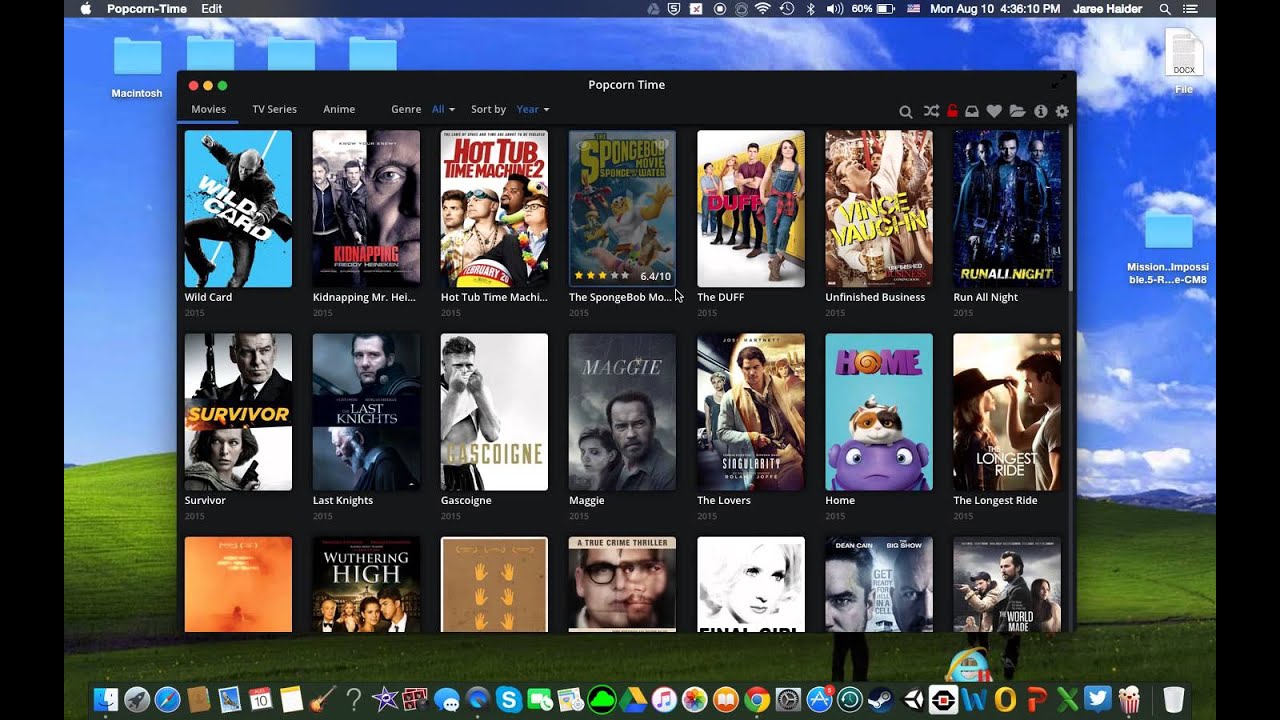Switch to the Movies tab
1280x720 pixels.
pyautogui.click(x=209, y=109)
